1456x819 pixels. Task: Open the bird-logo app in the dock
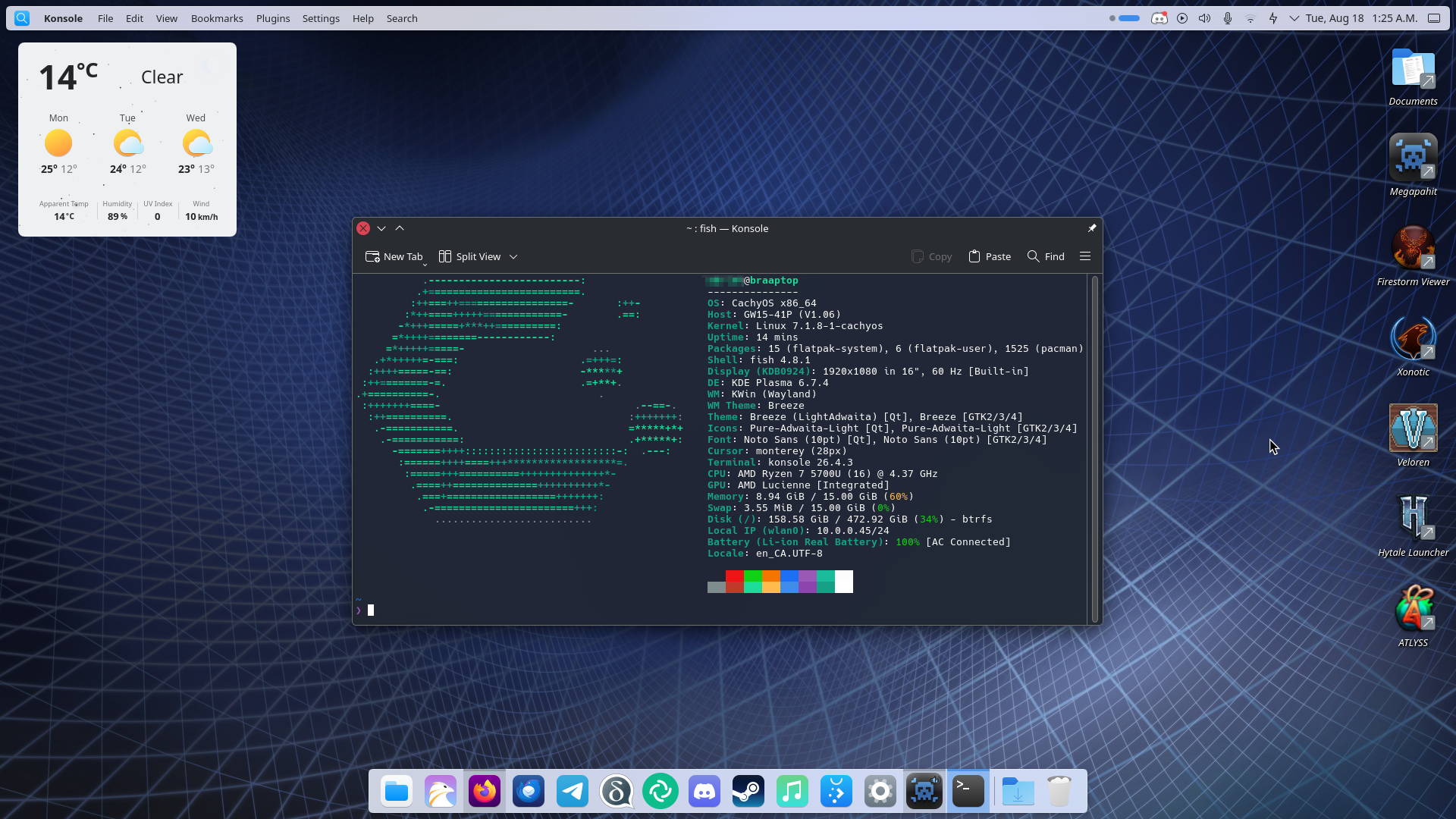pyautogui.click(x=441, y=792)
